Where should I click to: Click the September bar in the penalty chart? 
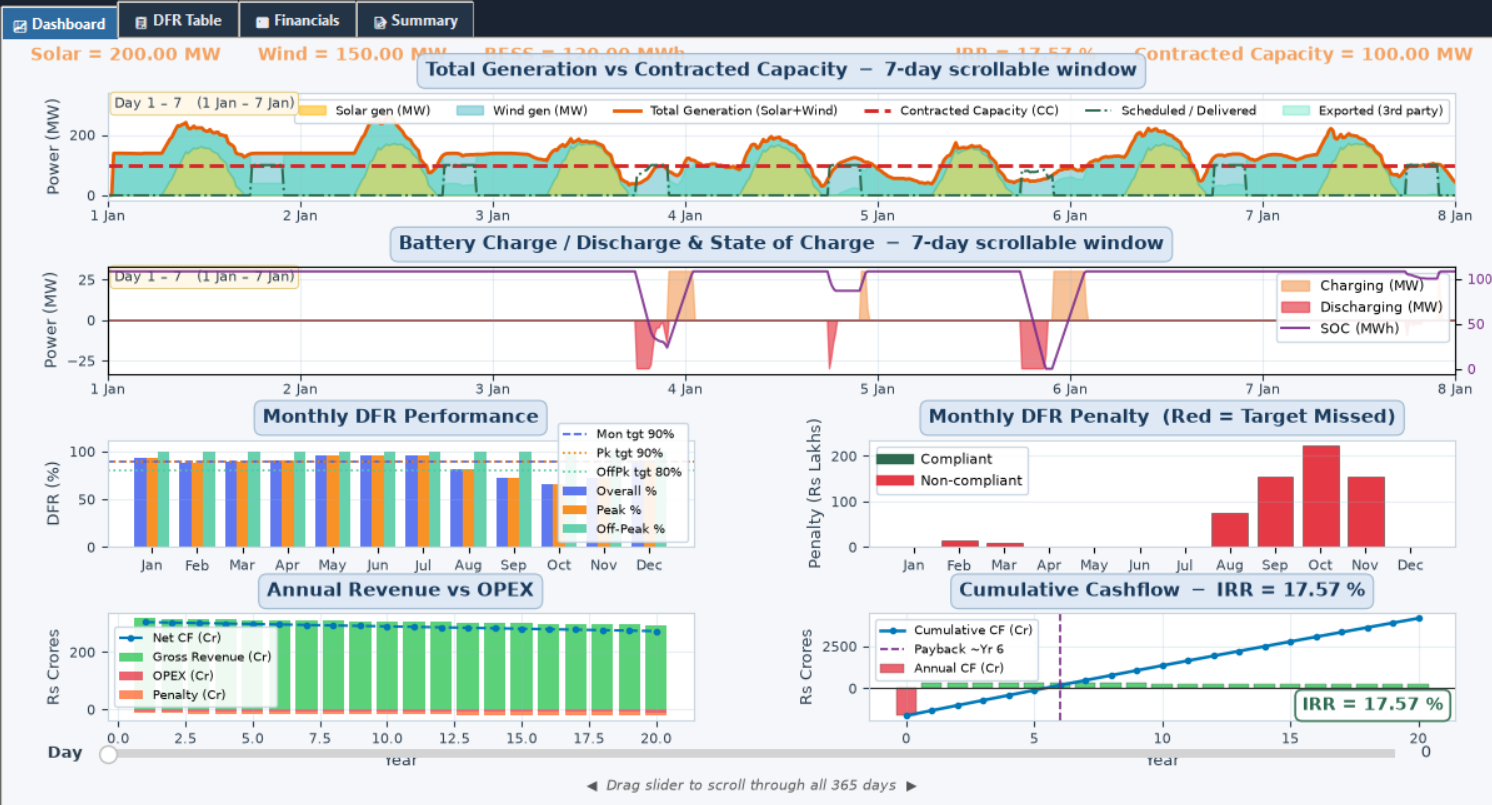(1275, 512)
